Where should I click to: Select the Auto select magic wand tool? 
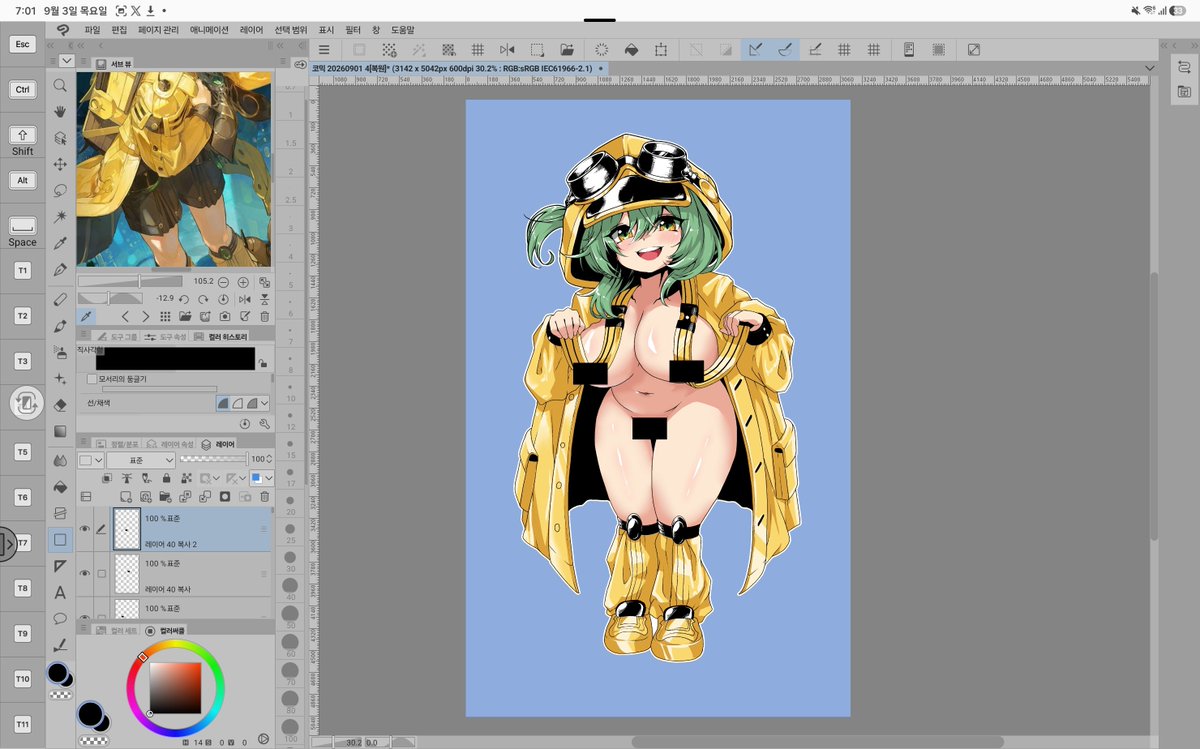60,216
